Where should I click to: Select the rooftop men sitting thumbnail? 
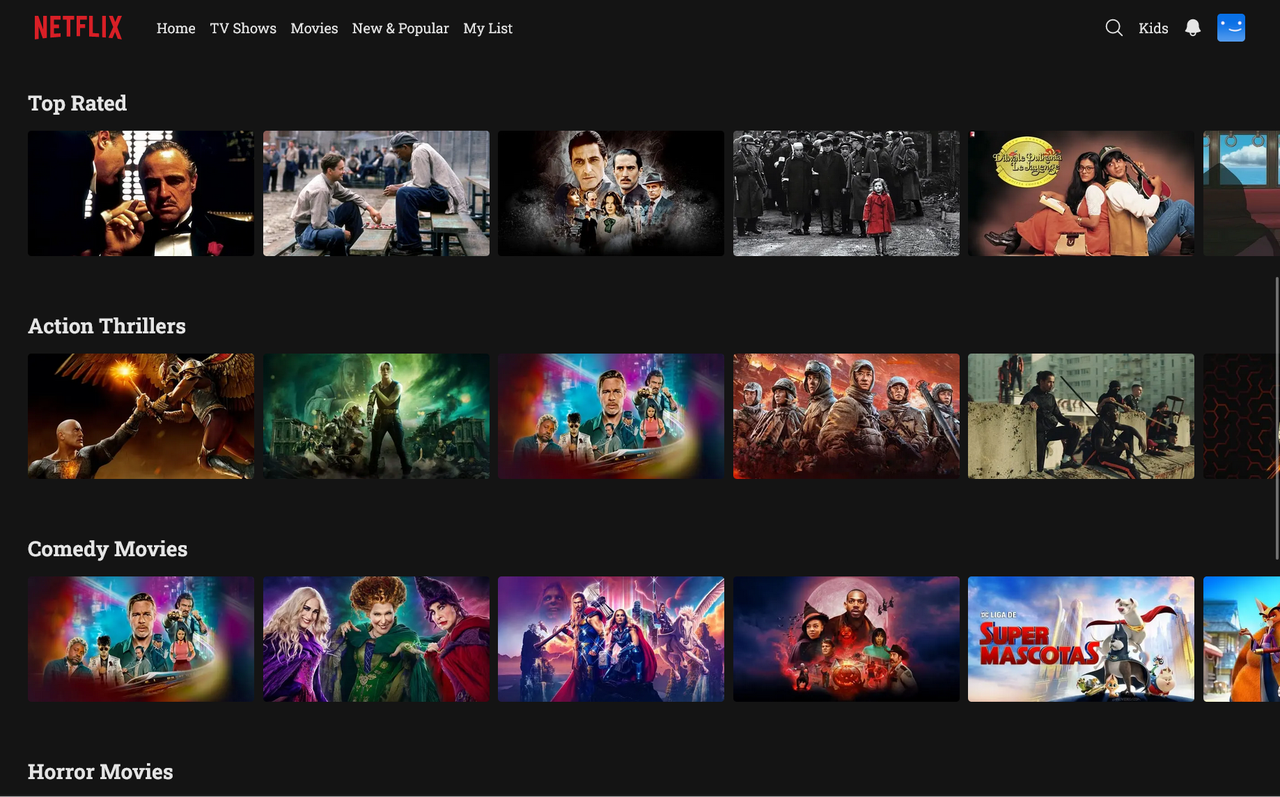tap(1081, 416)
